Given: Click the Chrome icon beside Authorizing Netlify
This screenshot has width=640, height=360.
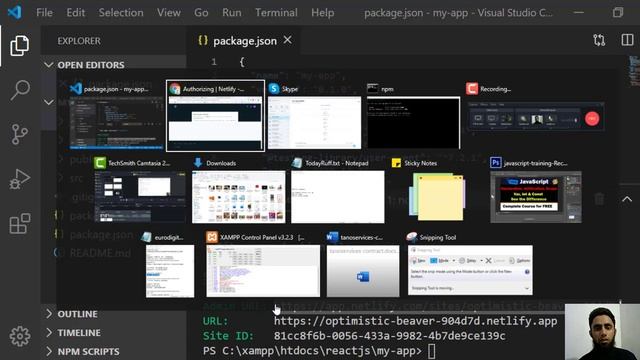Looking at the screenshot, I should pyautogui.click(x=175, y=89).
